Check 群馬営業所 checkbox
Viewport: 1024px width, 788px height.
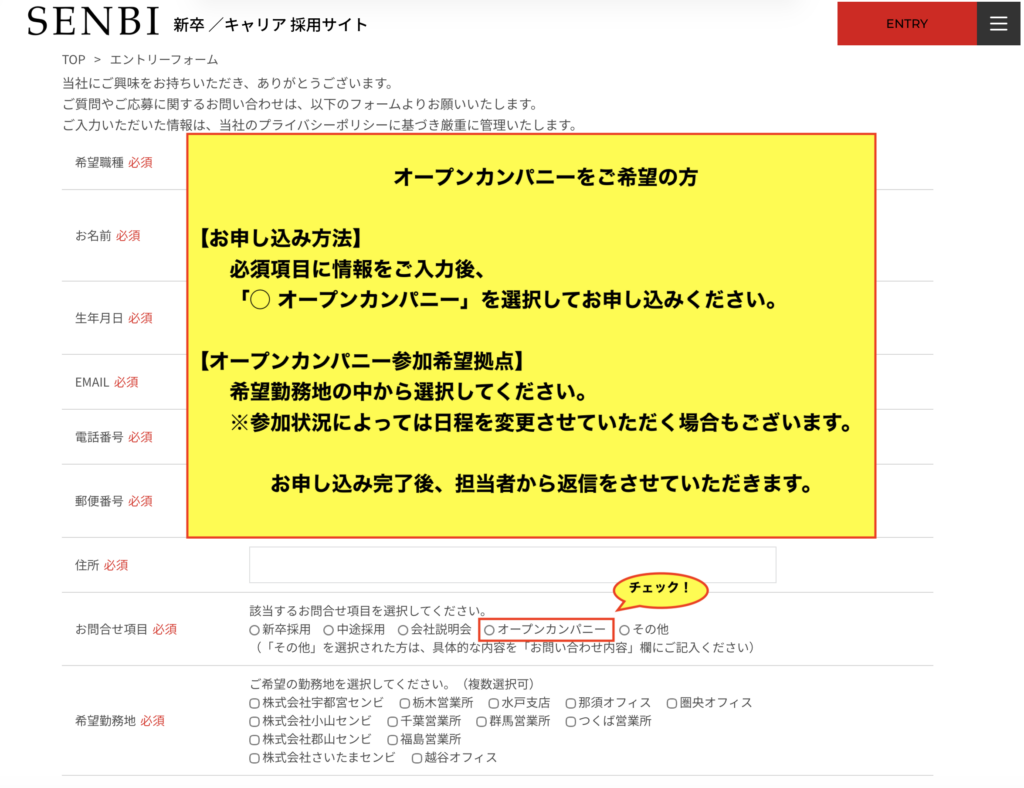click(x=481, y=721)
